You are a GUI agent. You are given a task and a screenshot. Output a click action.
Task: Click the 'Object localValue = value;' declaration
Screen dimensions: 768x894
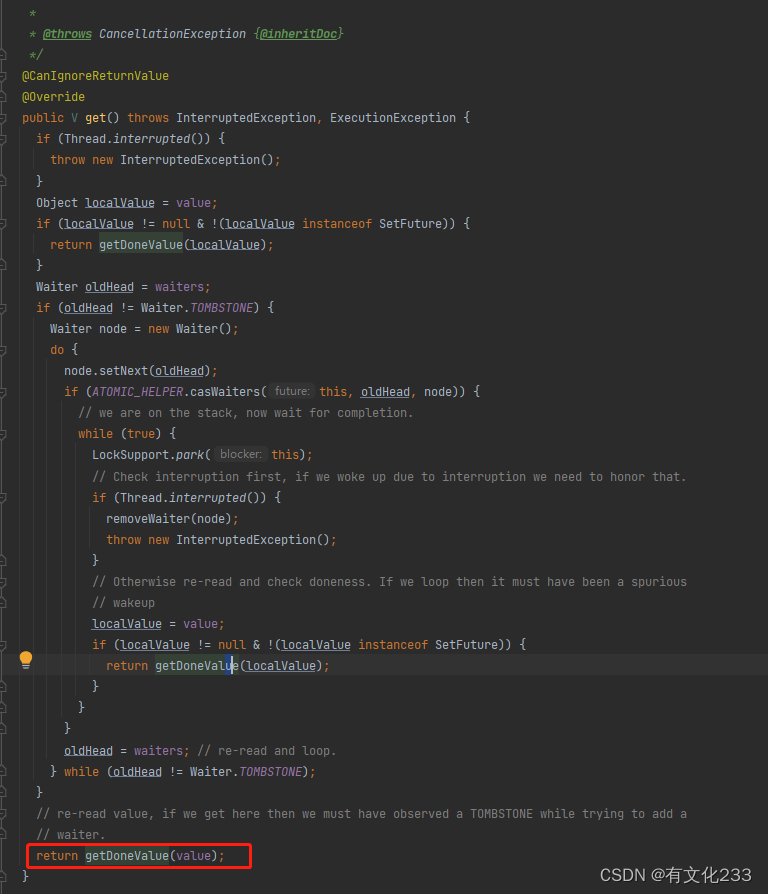(x=127, y=203)
